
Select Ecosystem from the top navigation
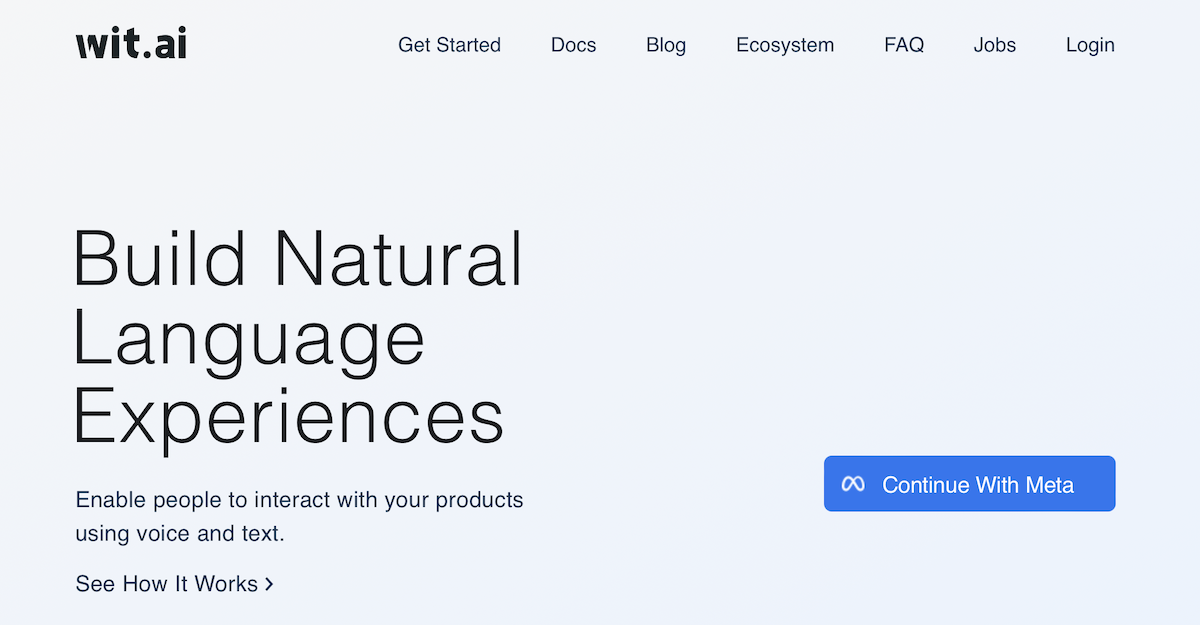click(x=784, y=45)
